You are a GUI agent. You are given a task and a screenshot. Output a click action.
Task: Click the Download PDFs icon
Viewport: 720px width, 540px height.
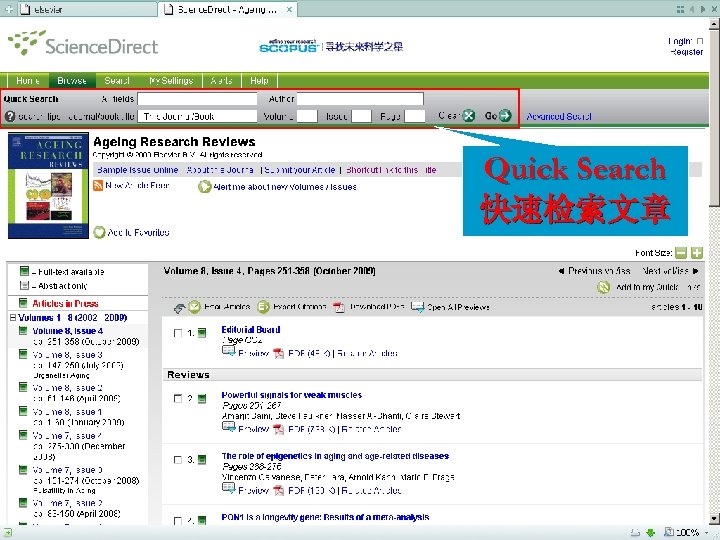(x=339, y=307)
